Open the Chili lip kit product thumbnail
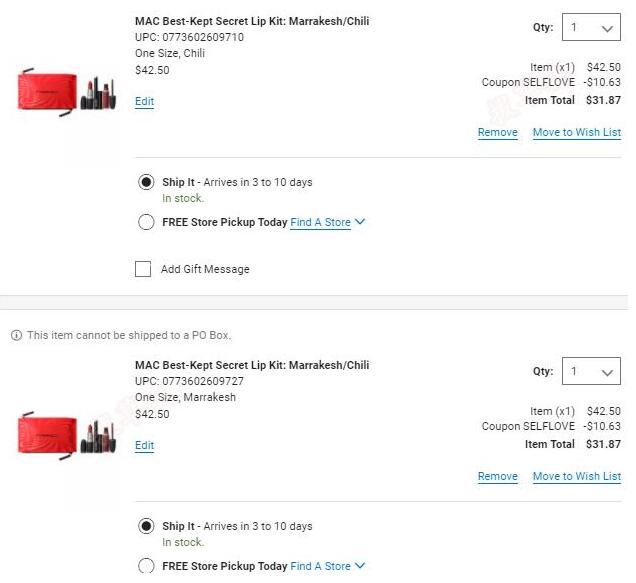This screenshot has width=636, height=583. tap(67, 93)
